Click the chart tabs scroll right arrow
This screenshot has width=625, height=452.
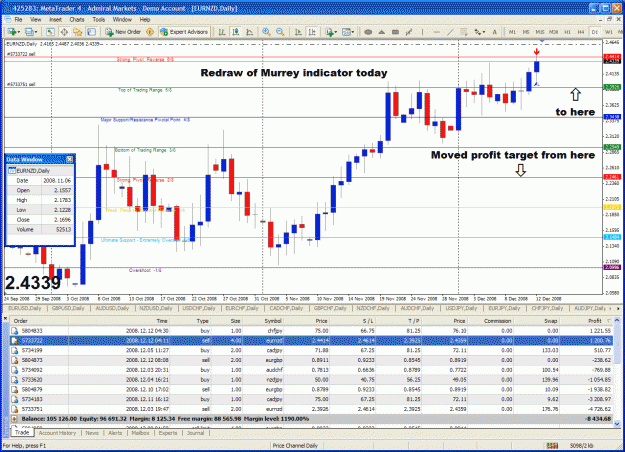(619, 308)
